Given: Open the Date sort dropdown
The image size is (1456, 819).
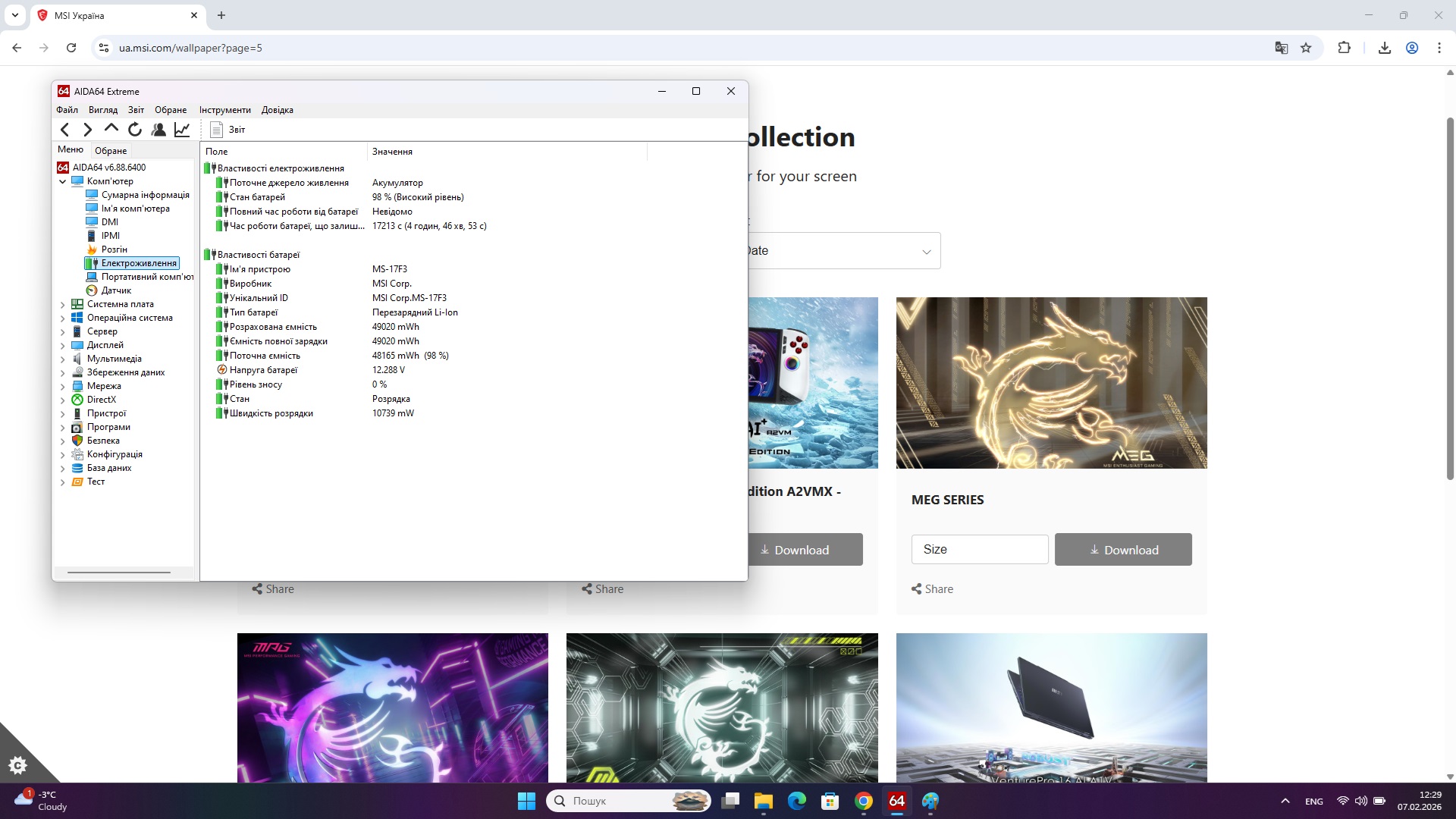Looking at the screenshot, I should pyautogui.click(x=842, y=251).
